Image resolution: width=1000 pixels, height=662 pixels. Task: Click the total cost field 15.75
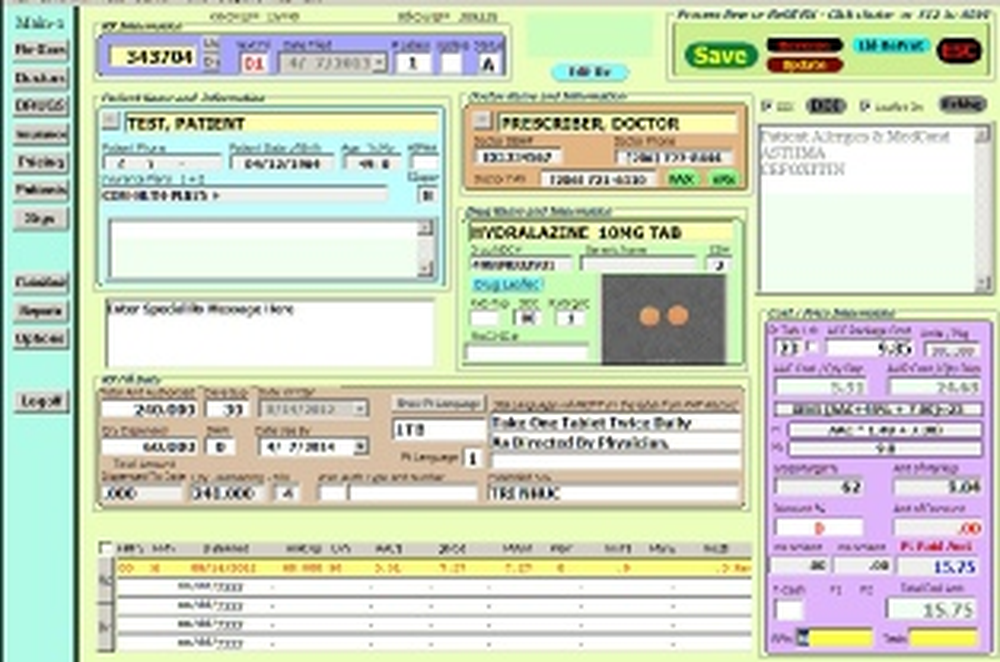tap(932, 610)
